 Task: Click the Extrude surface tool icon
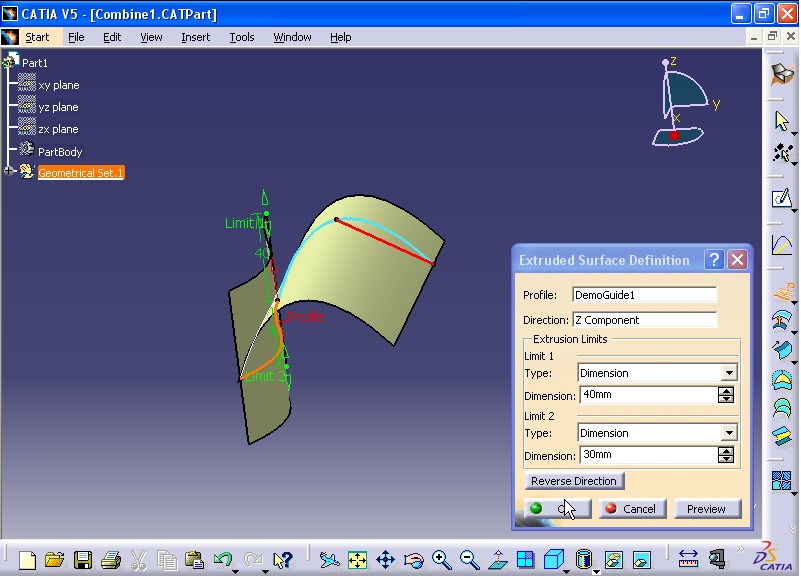[782, 293]
